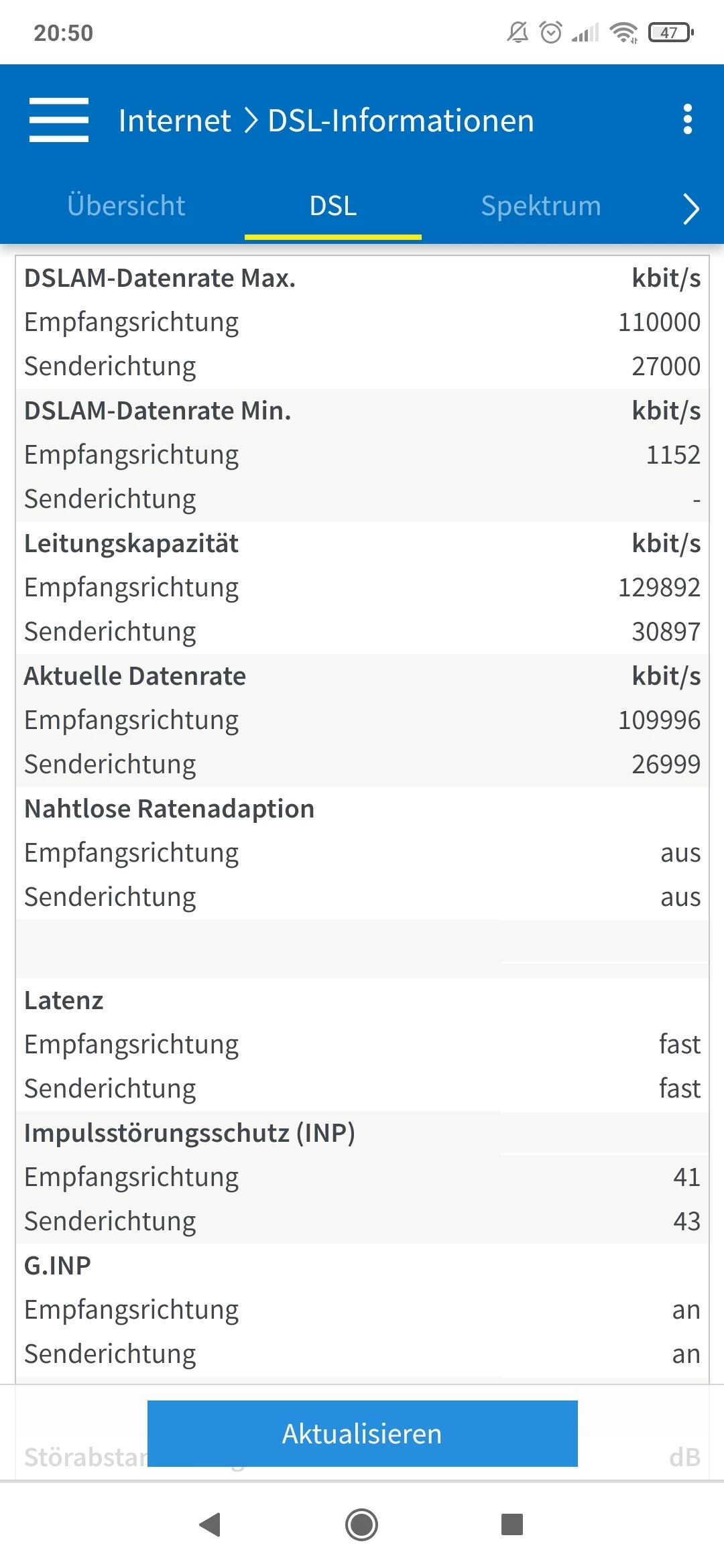The width and height of the screenshot is (724, 1568).
Task: Switch to the Spektrum tab
Action: (x=541, y=206)
